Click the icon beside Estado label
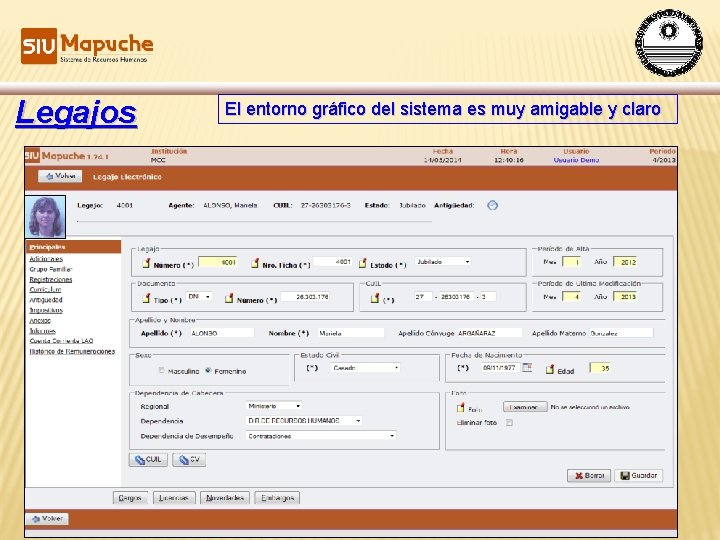Image resolution: width=720 pixels, height=540 pixels. (363, 263)
